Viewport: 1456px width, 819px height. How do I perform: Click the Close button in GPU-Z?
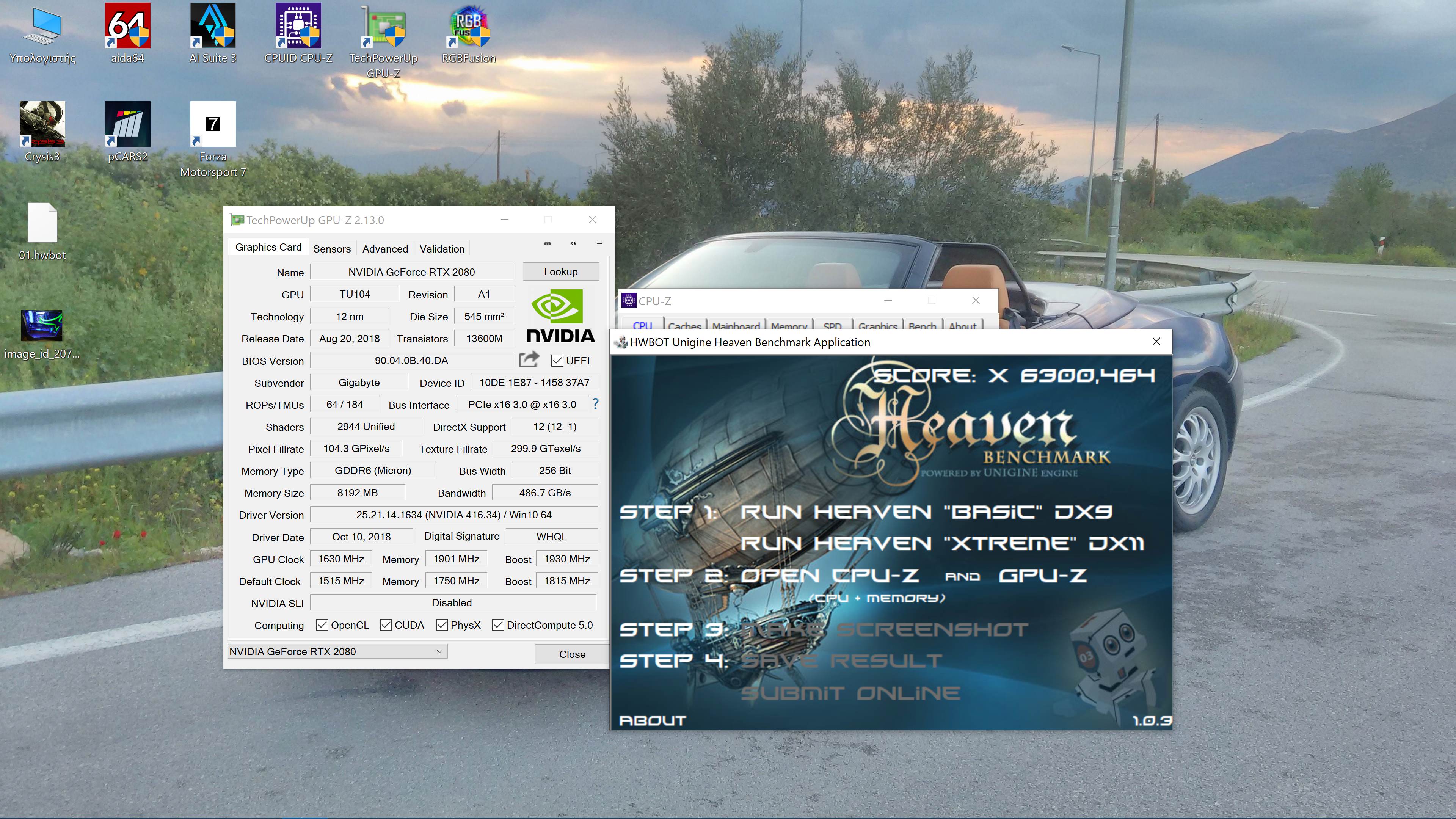click(572, 654)
